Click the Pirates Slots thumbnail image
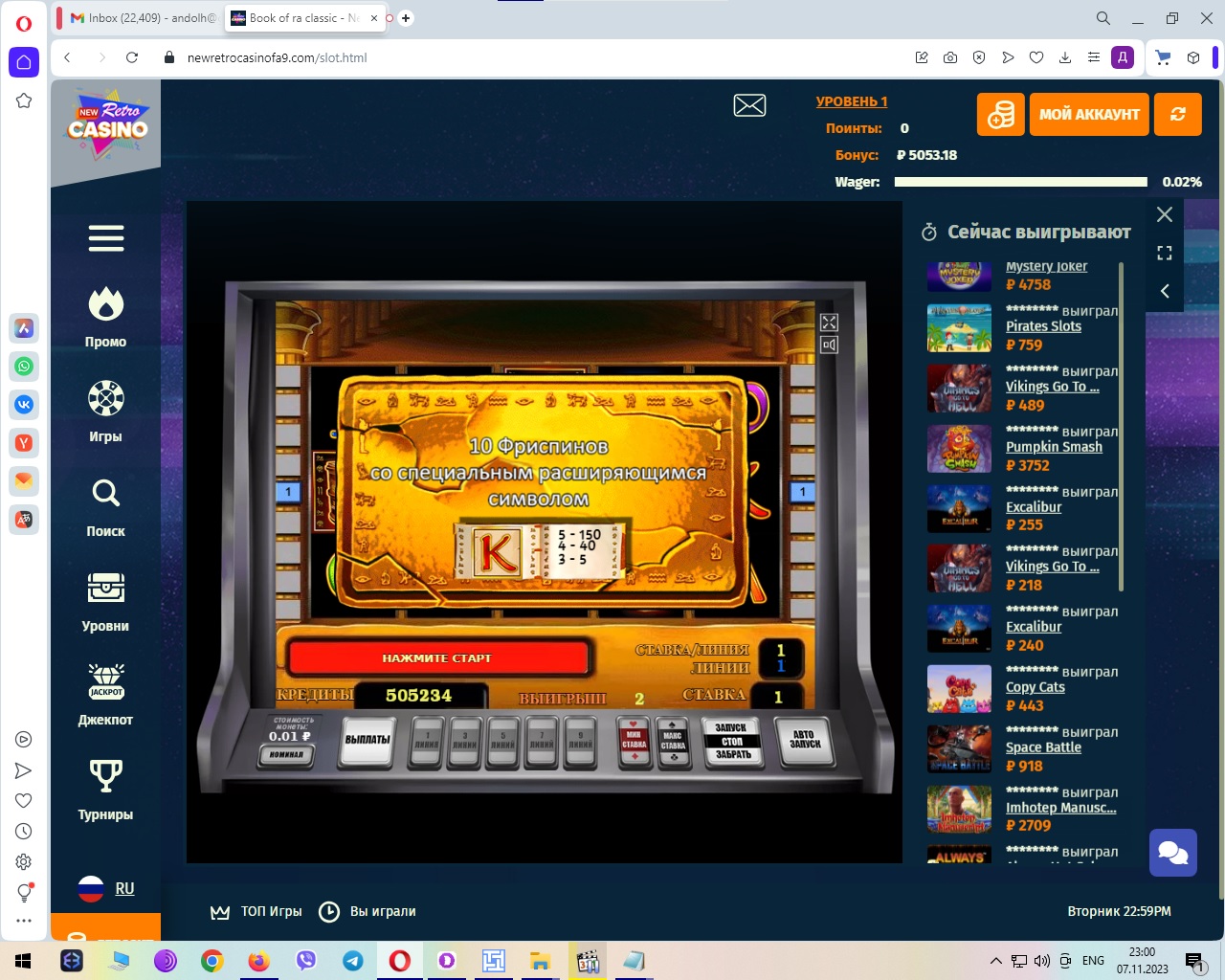1225x980 pixels. pyautogui.click(x=959, y=328)
